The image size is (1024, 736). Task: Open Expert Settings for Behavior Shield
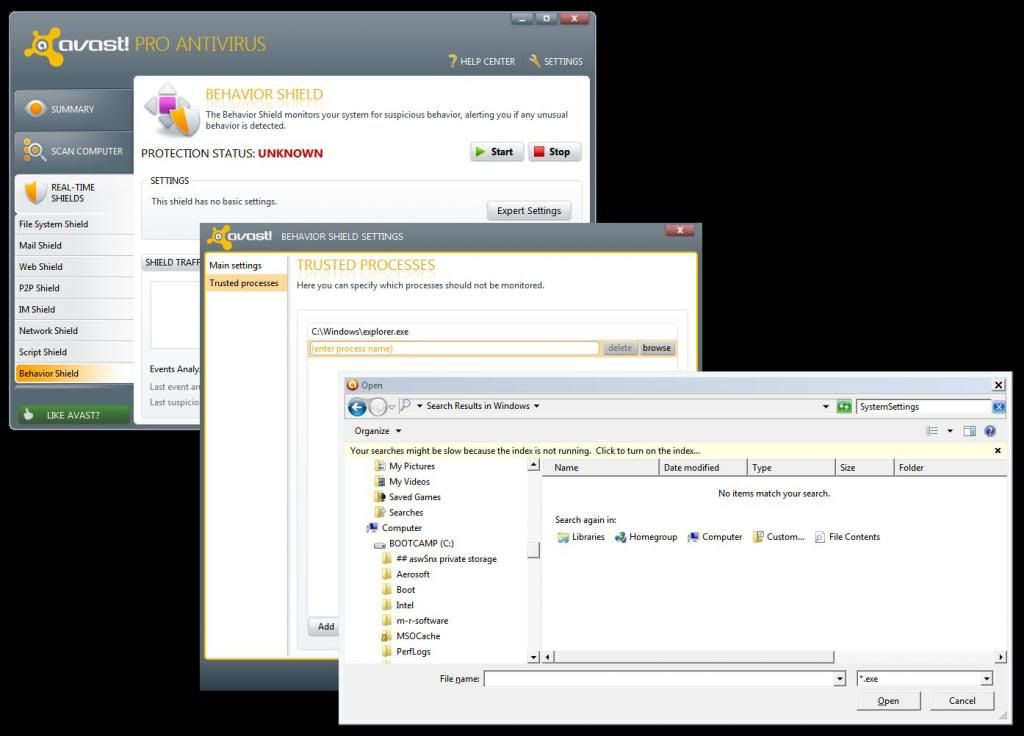(529, 210)
